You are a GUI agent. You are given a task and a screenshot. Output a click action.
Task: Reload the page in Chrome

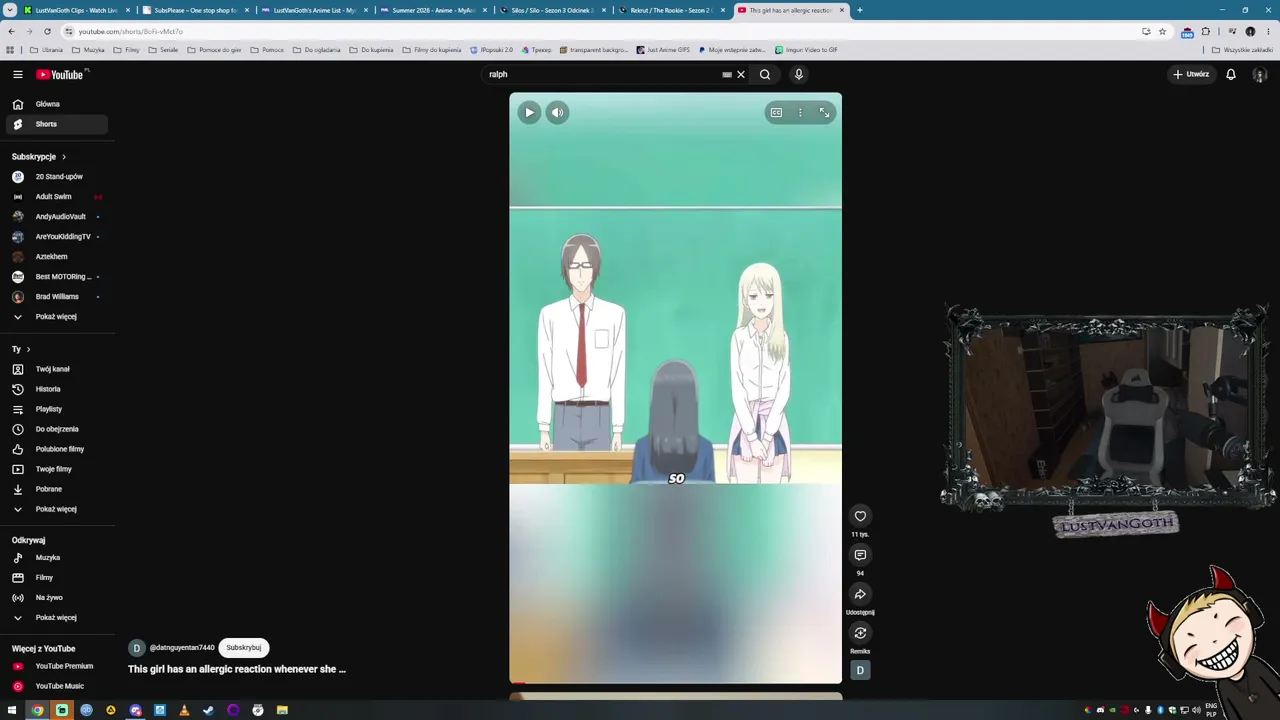click(x=47, y=31)
